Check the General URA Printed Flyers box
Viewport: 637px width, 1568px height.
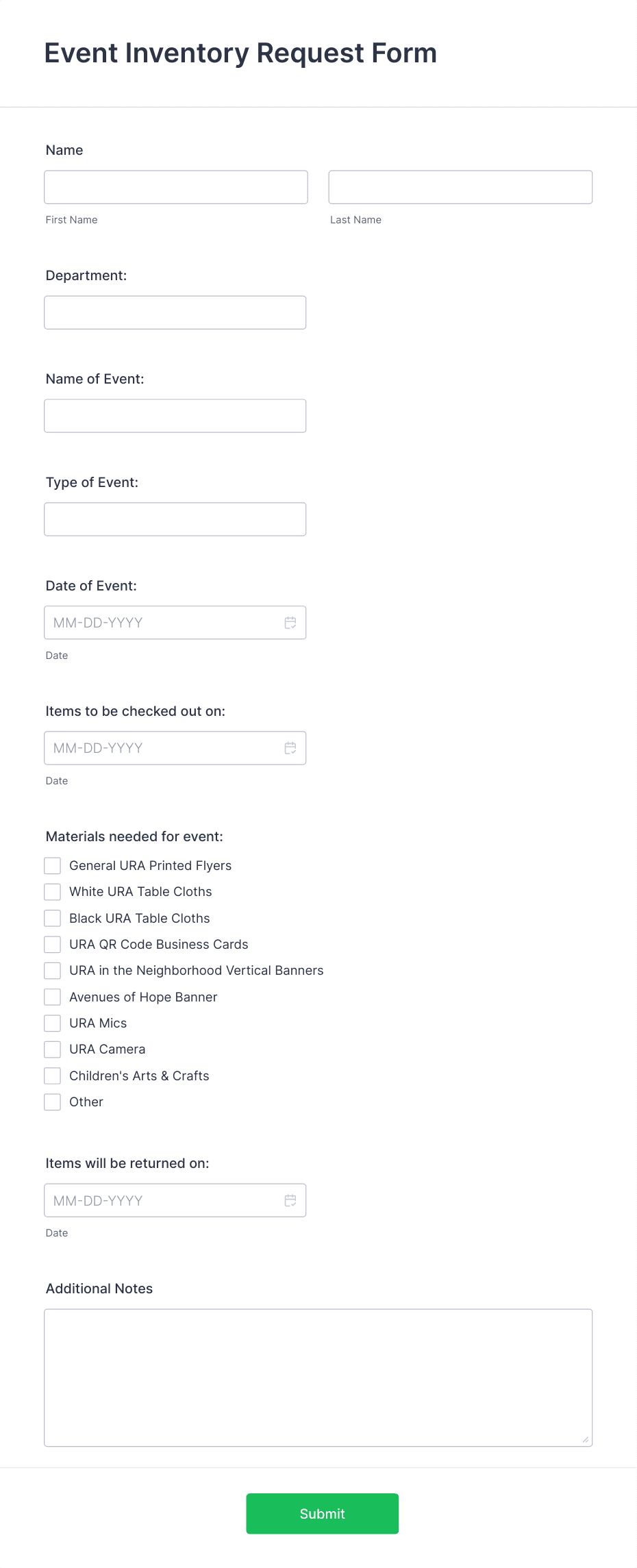(52, 865)
